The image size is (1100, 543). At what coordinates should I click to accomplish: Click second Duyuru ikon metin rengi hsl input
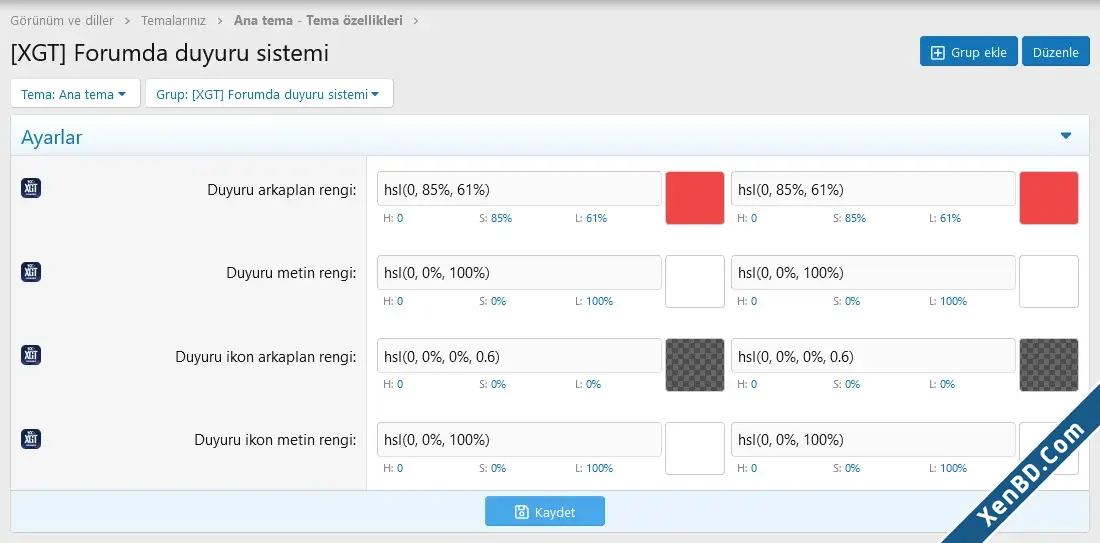(x=873, y=439)
